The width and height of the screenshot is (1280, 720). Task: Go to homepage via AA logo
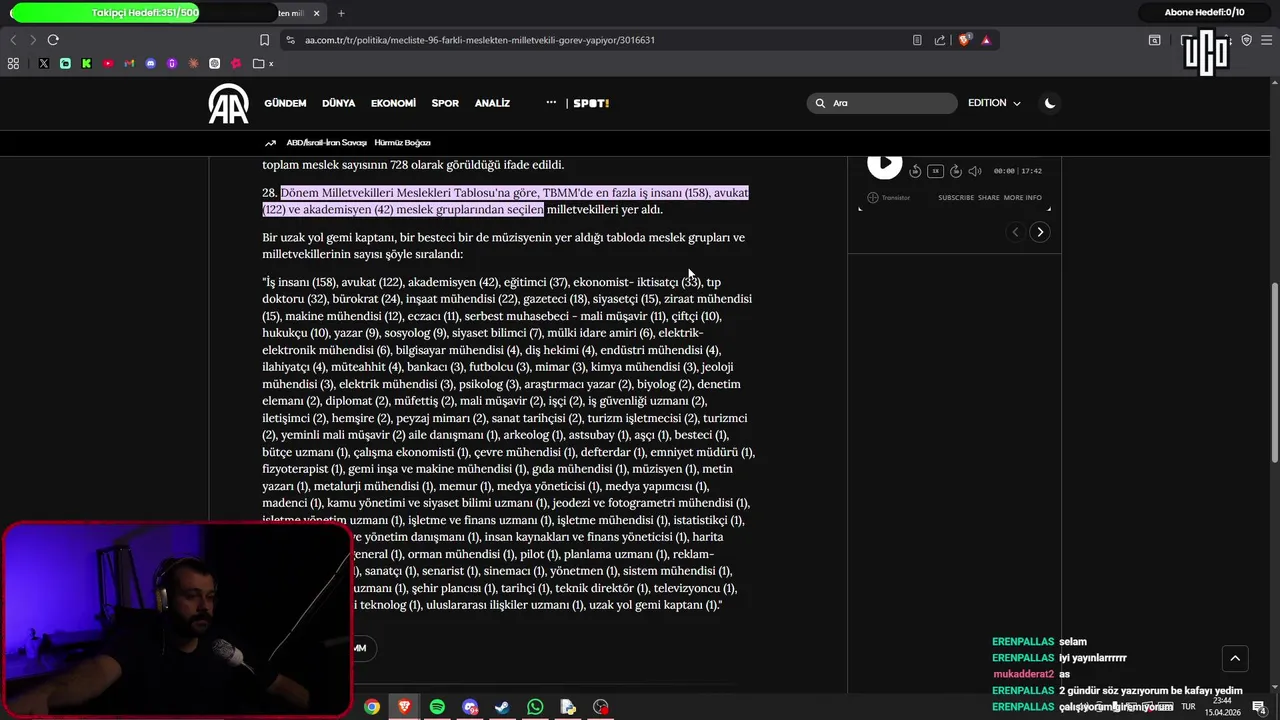click(228, 103)
